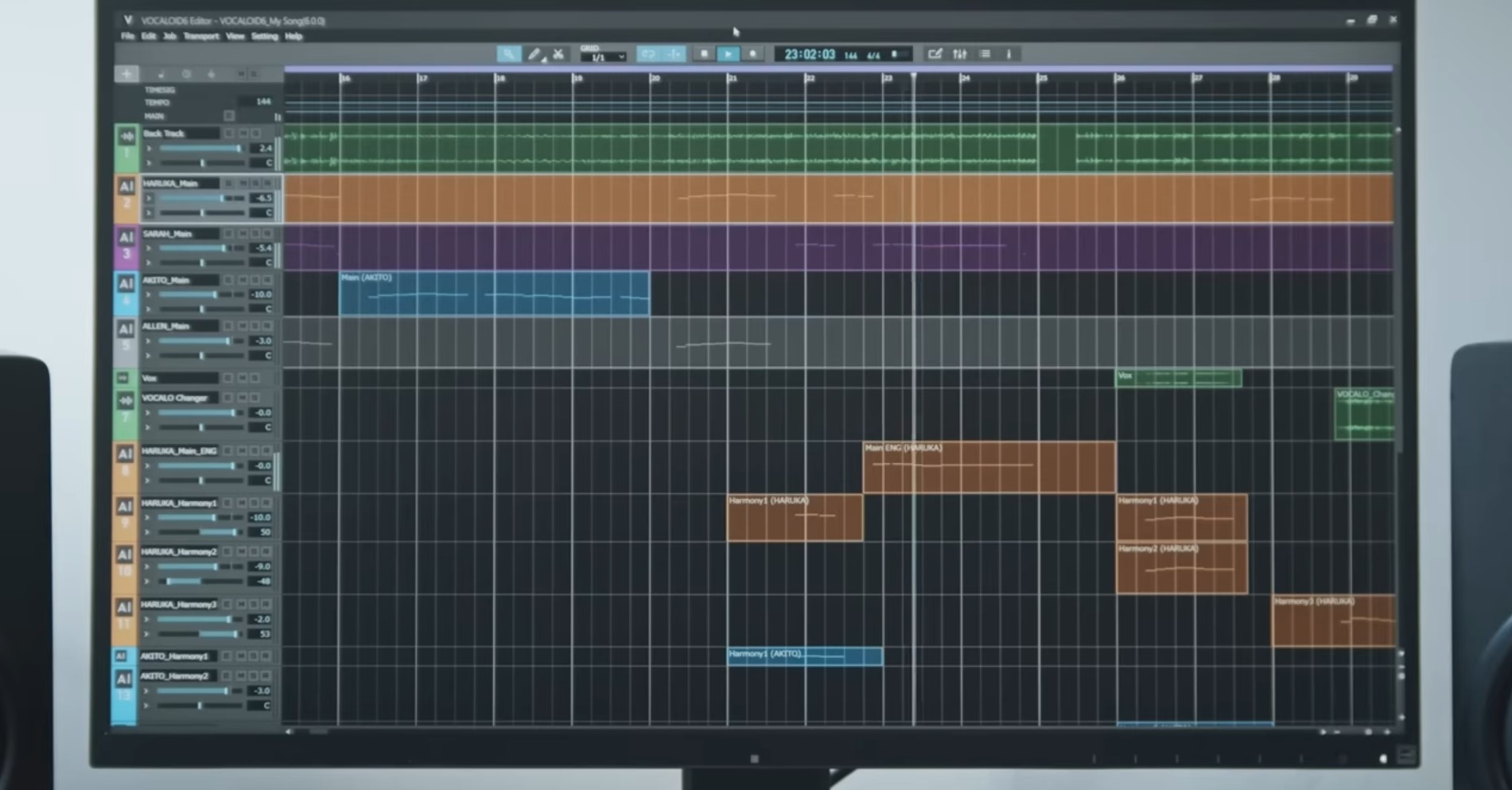Open the Job menu
Screen dimensions: 1512x790
[169, 37]
